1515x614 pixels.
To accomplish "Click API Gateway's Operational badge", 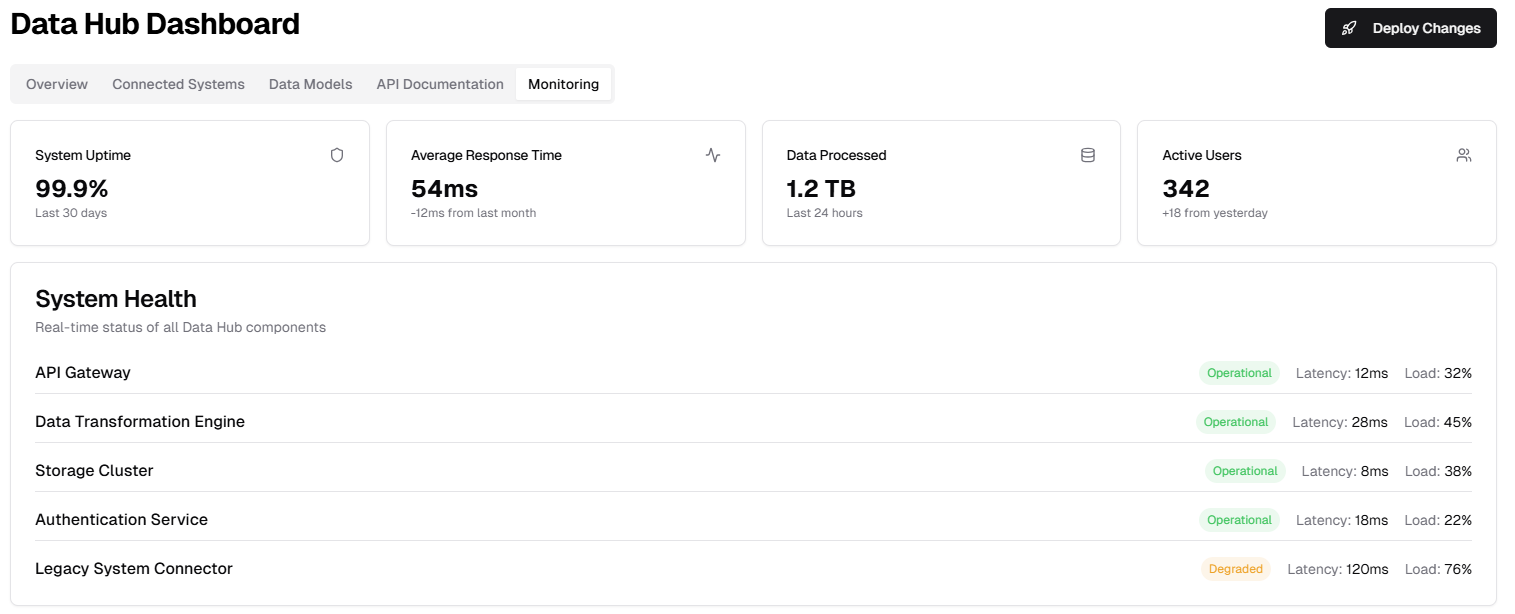I will pyautogui.click(x=1239, y=373).
